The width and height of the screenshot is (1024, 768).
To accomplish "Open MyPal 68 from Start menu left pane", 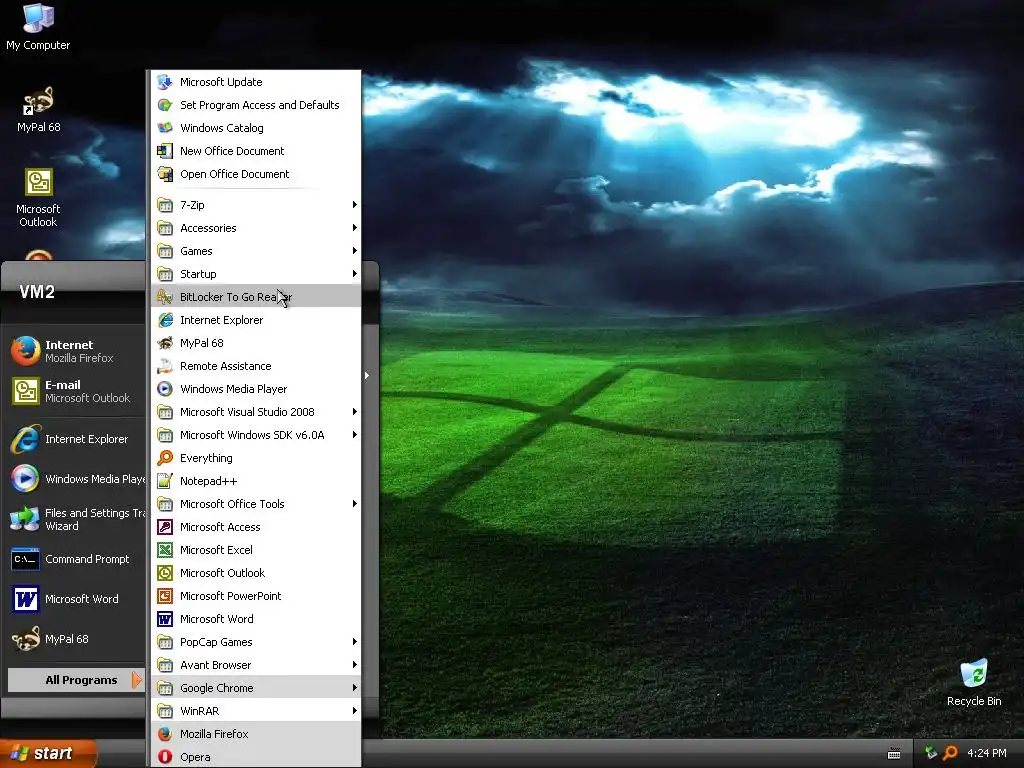I will (x=77, y=639).
